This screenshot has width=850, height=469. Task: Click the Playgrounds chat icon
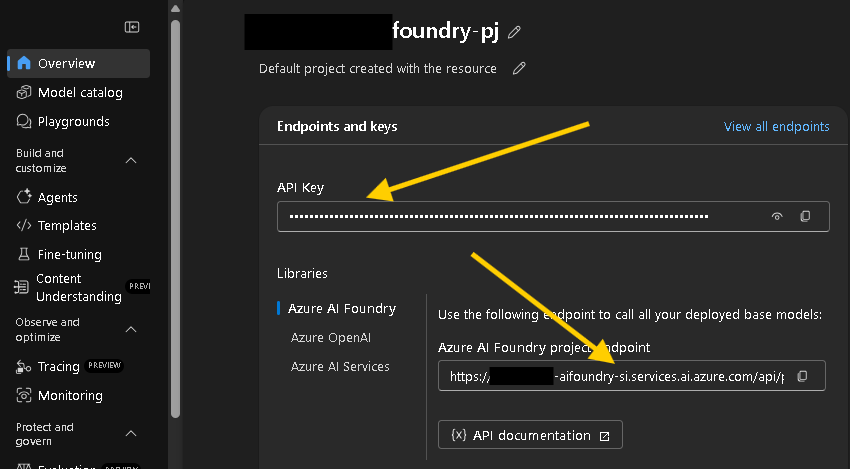[x=24, y=121]
